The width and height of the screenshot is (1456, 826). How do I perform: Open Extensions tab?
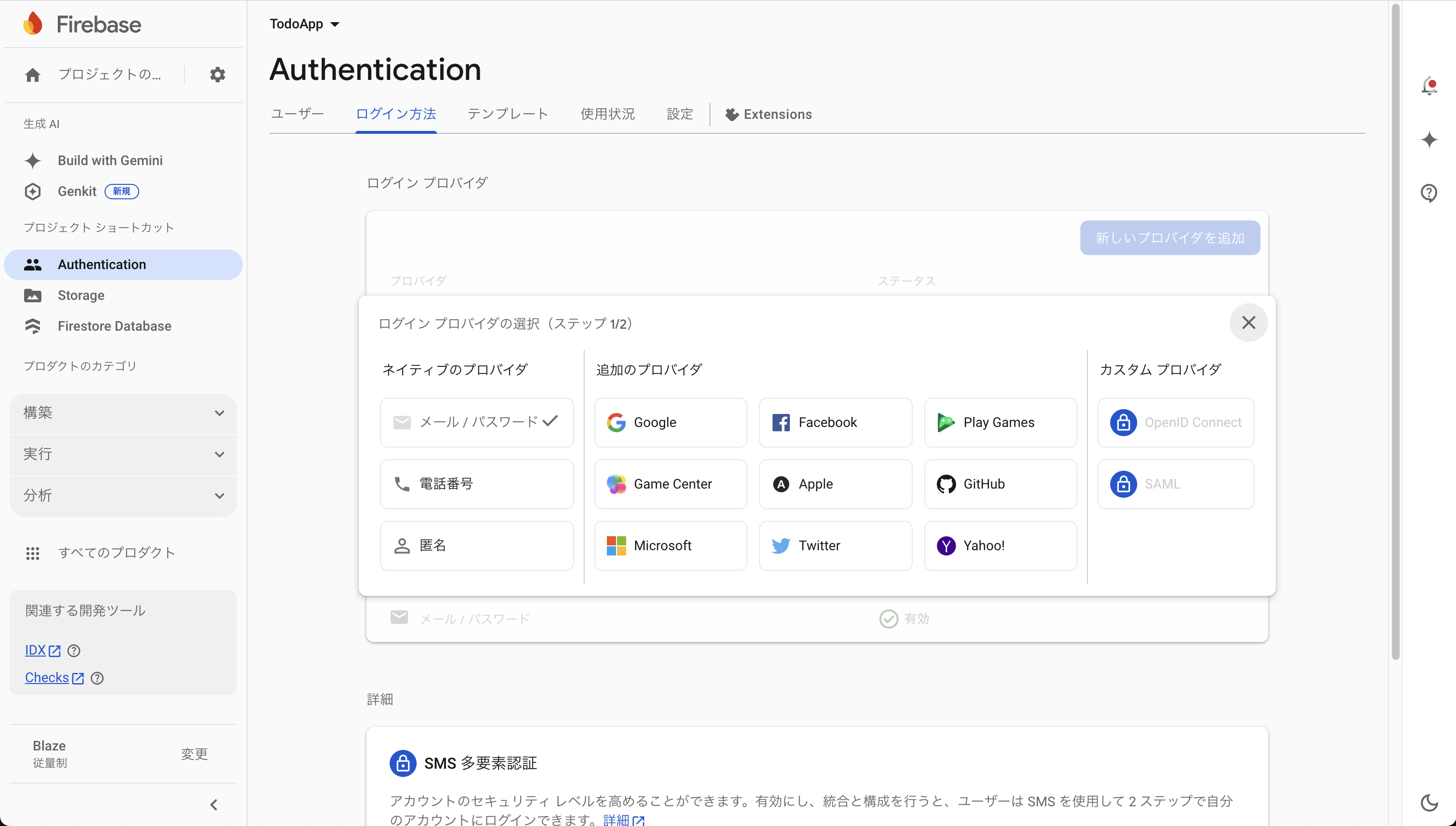click(x=769, y=115)
